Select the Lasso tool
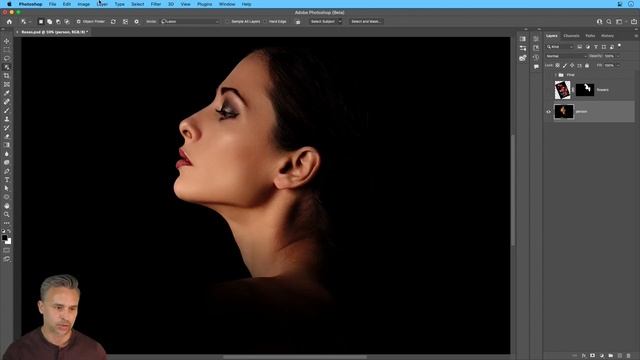This screenshot has height=360, width=640. 7,58
